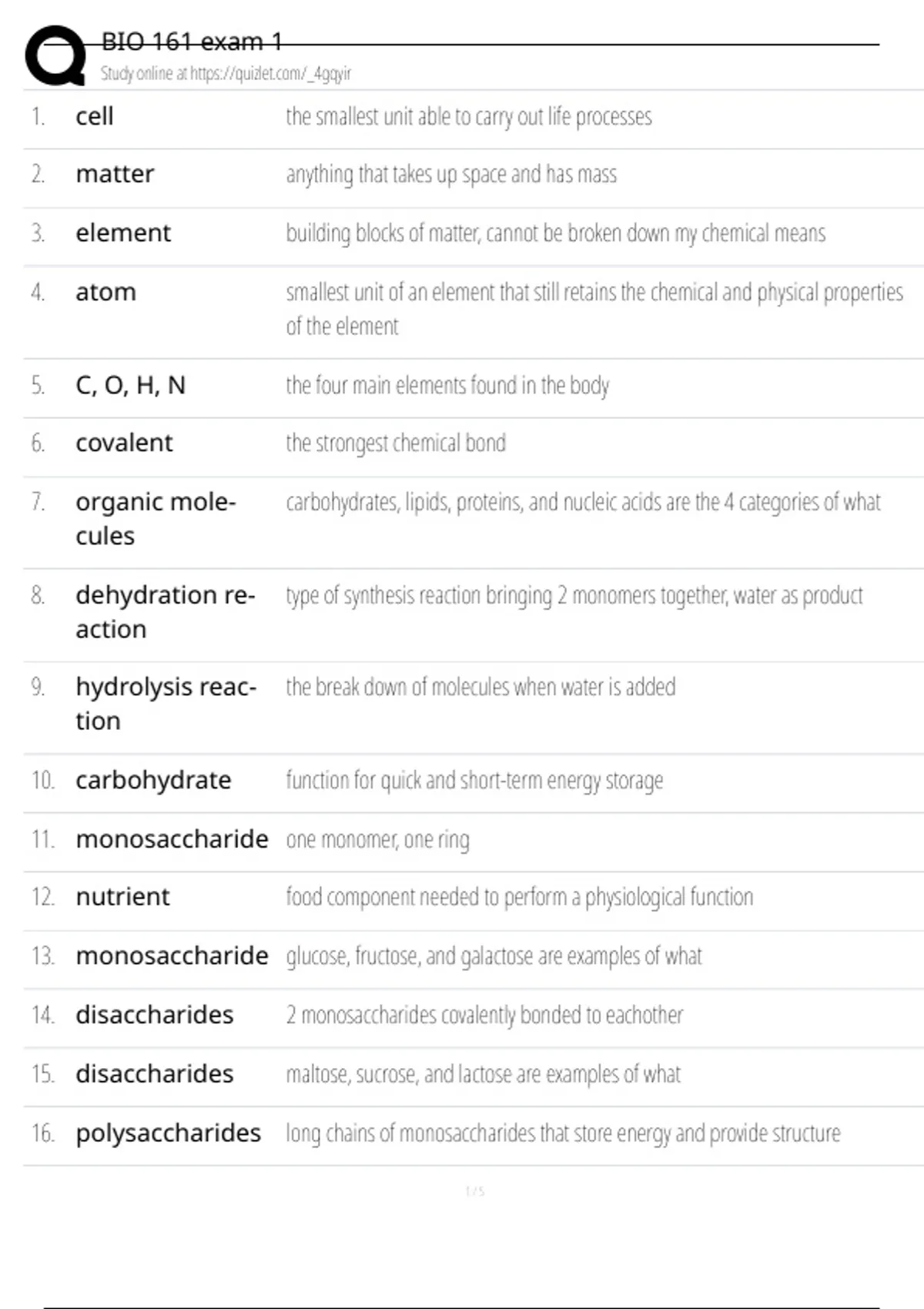Click the 'atom' term

105,292
